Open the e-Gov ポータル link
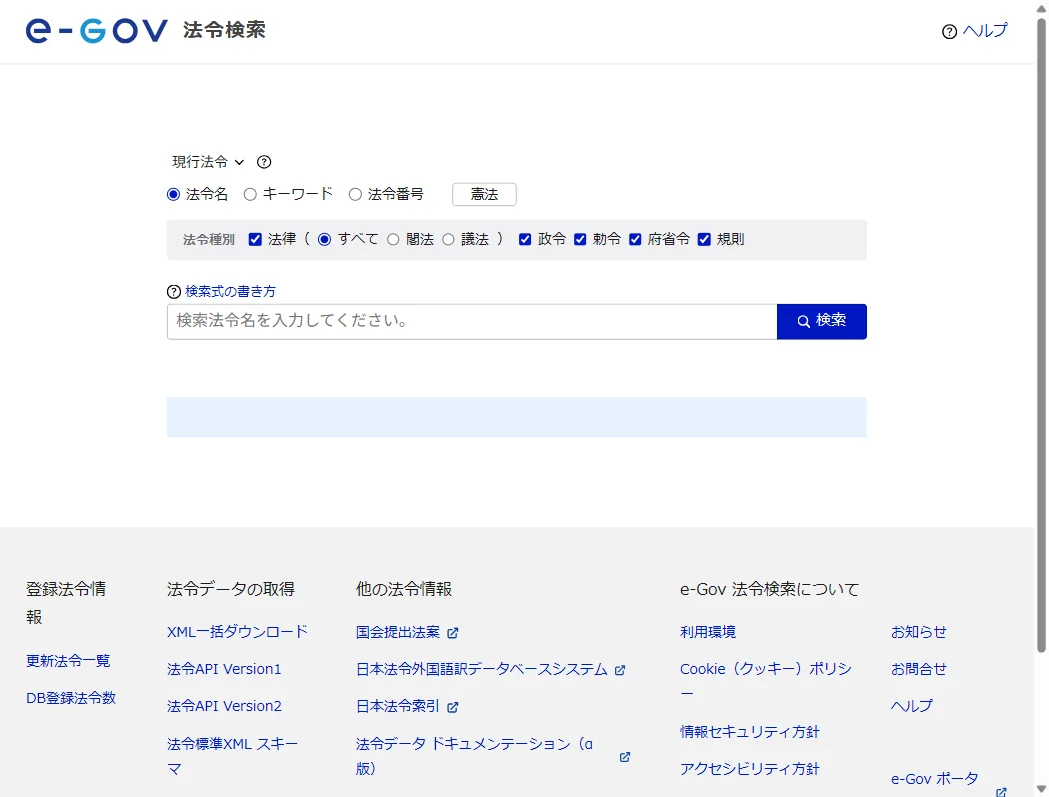Viewport: 1049px width, 797px height. [x=935, y=779]
